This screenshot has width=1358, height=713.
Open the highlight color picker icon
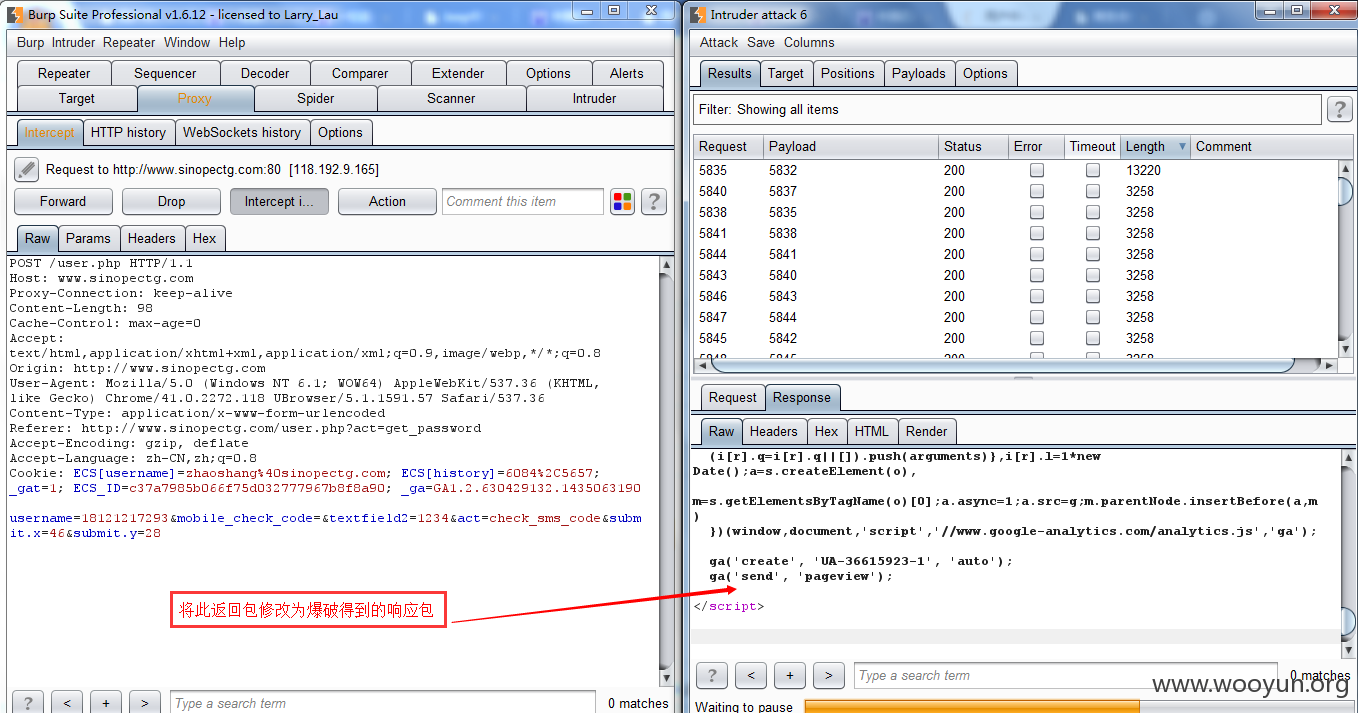pyautogui.click(x=622, y=202)
